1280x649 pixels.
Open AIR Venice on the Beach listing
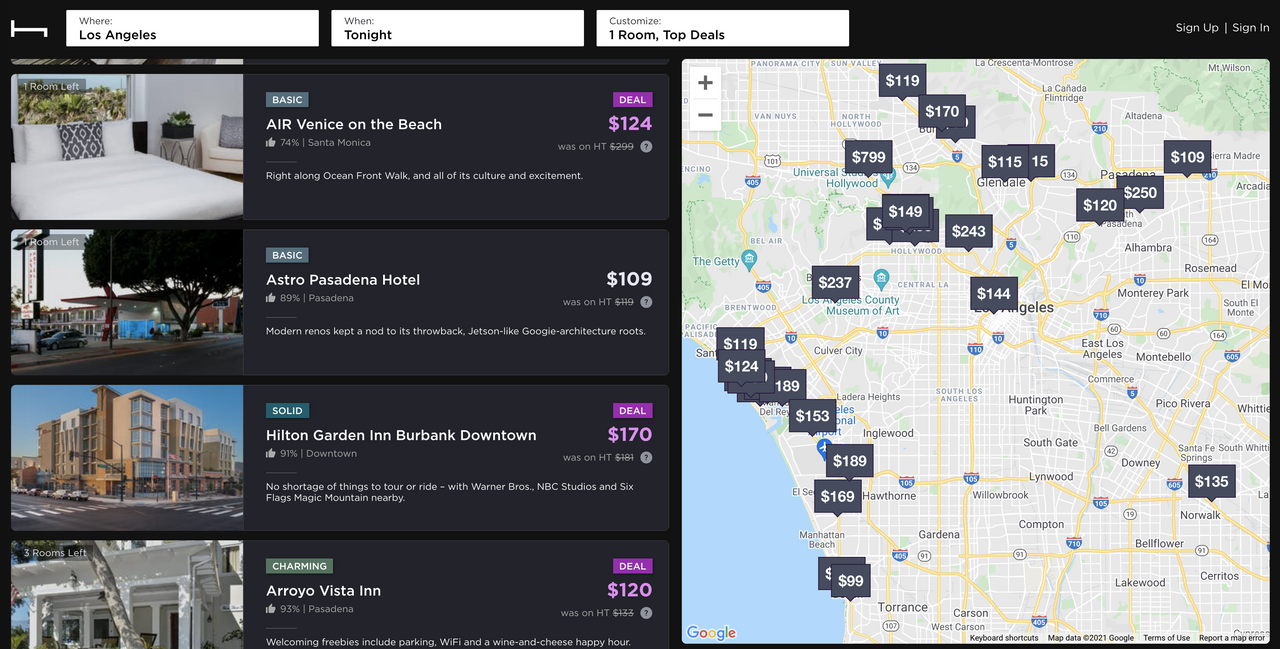click(354, 125)
